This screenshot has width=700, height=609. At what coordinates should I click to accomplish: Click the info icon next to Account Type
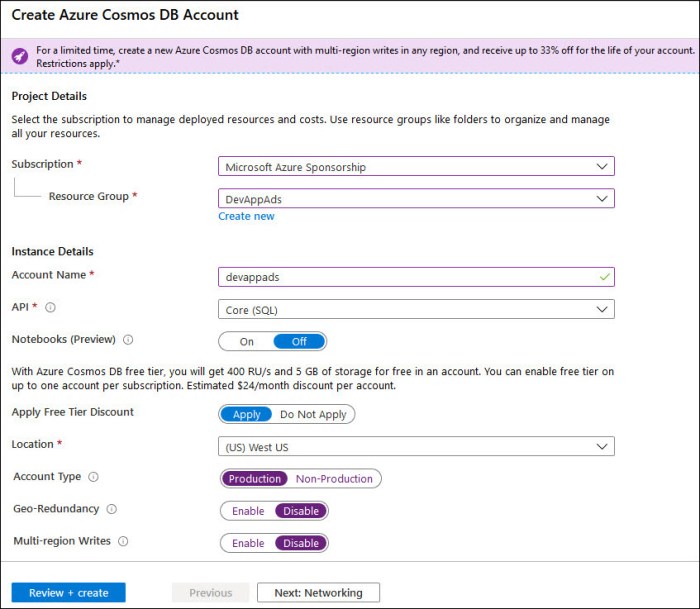pyautogui.click(x=93, y=477)
